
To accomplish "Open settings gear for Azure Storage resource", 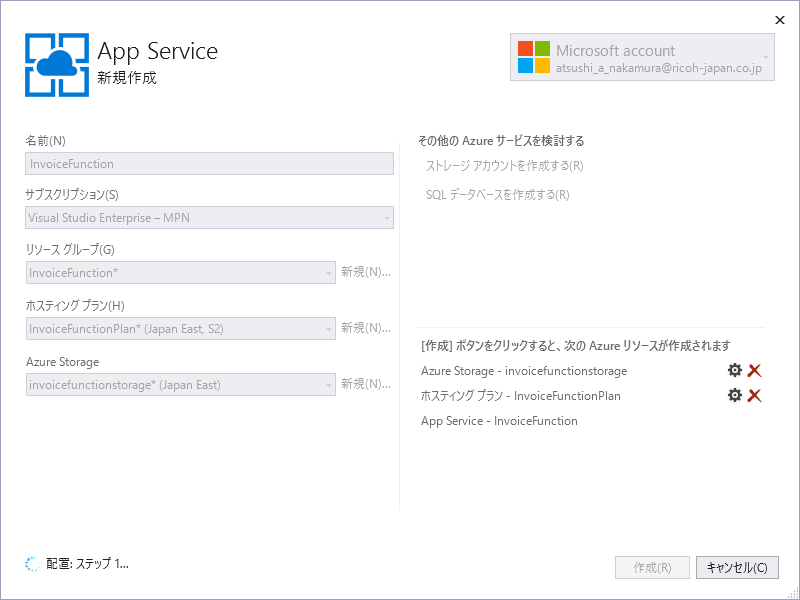I will (734, 370).
